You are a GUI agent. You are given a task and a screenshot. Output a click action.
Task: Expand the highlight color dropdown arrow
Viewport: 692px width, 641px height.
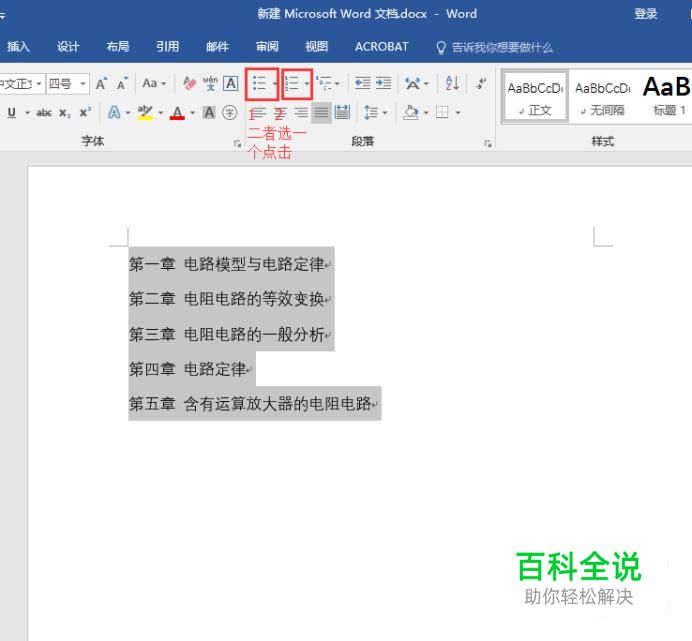click(161, 113)
